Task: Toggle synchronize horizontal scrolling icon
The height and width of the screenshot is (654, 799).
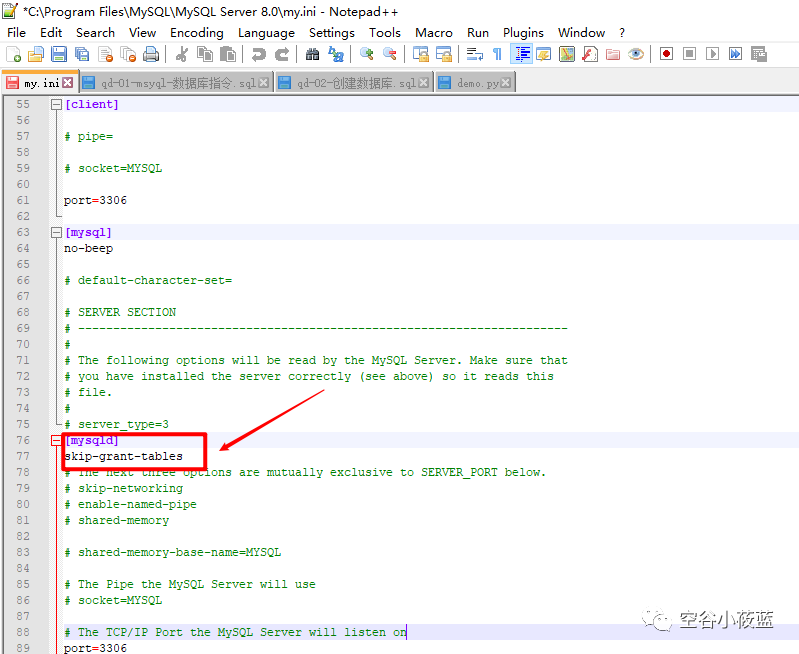Action: (444, 54)
